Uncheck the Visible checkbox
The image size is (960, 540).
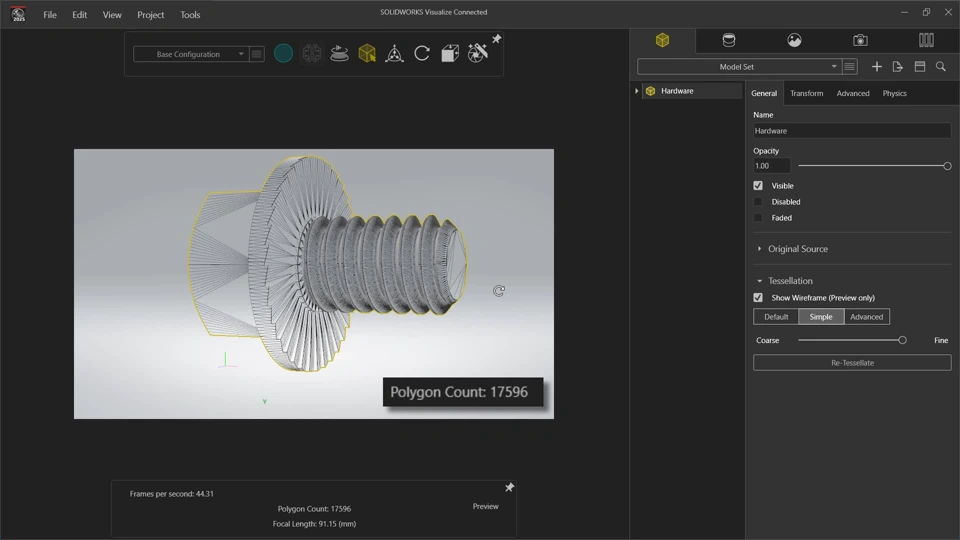(x=758, y=186)
